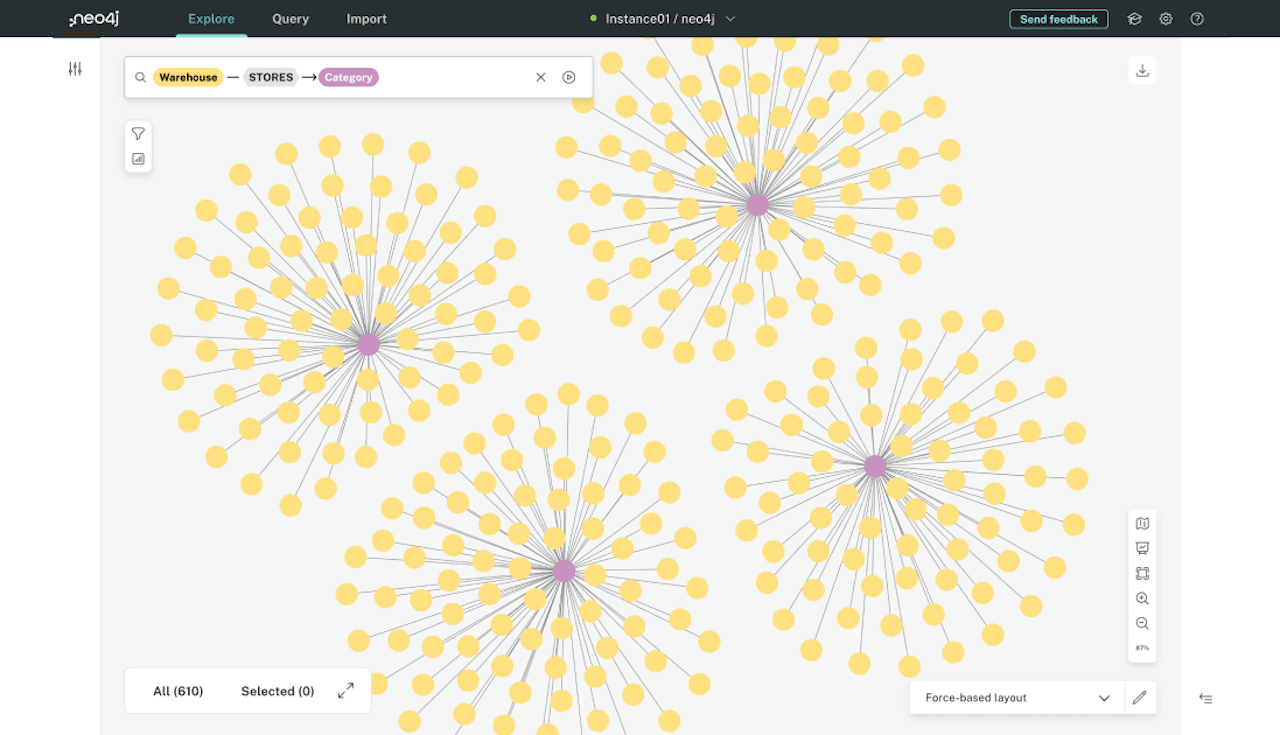Click the Send feedback button
The width and height of the screenshot is (1280, 735).
1058,19
